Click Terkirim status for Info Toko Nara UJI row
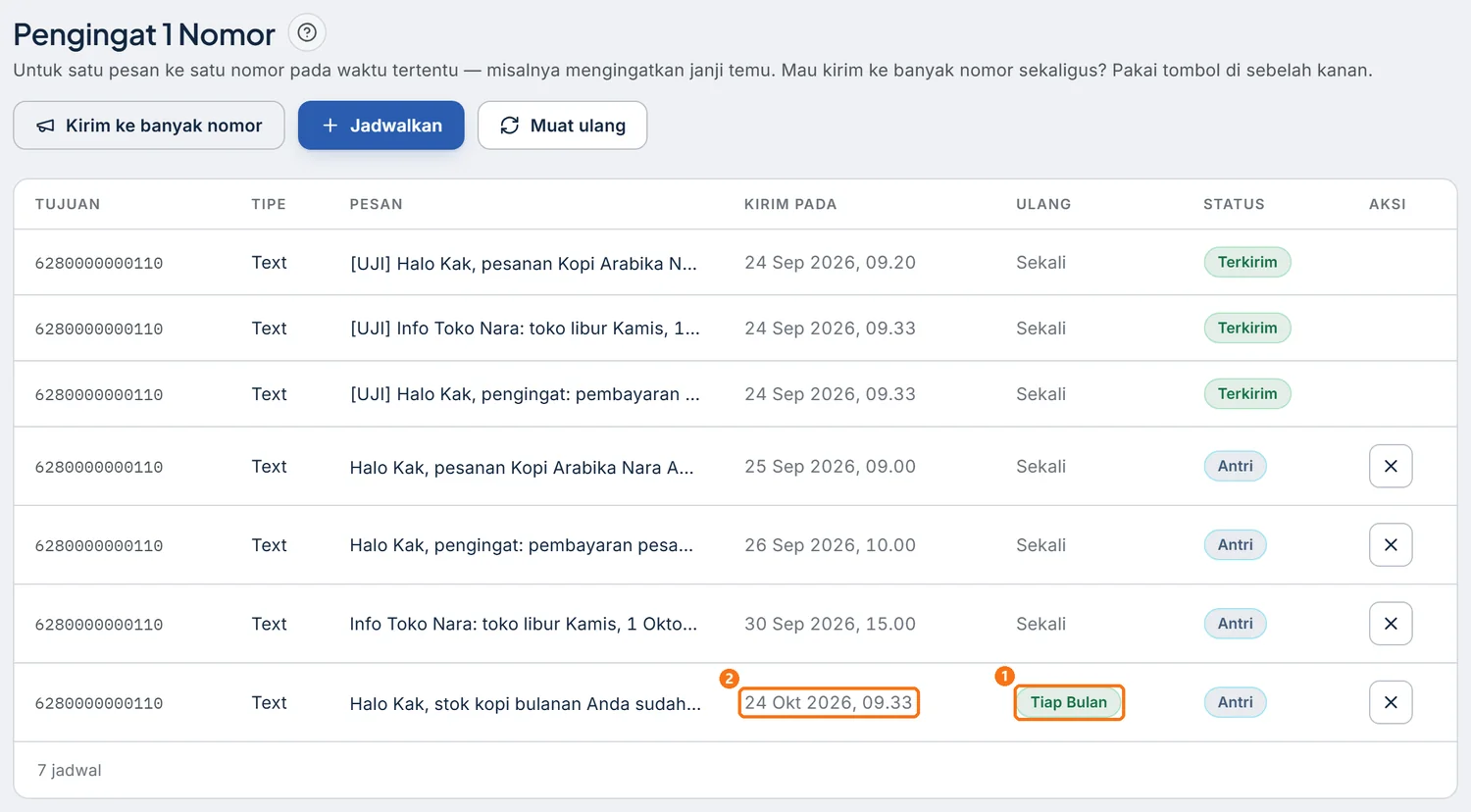1471x812 pixels. pos(1247,328)
